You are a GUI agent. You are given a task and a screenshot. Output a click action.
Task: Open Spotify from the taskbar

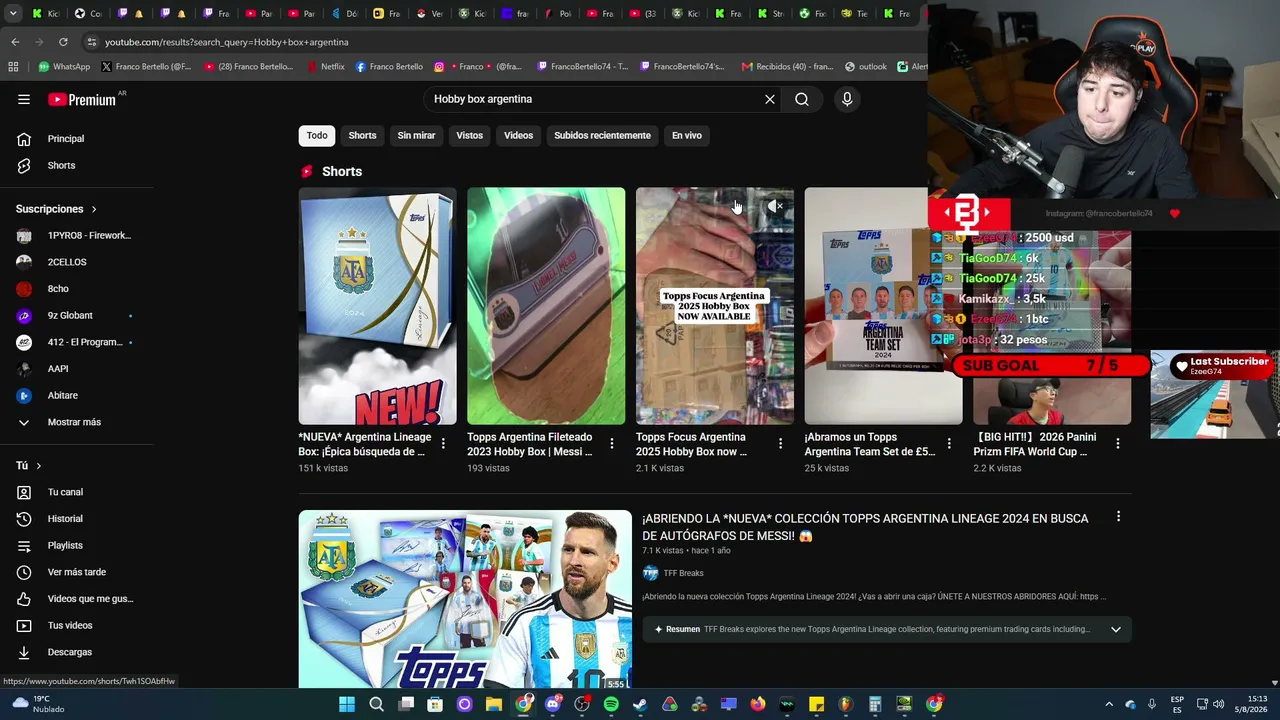click(x=611, y=704)
